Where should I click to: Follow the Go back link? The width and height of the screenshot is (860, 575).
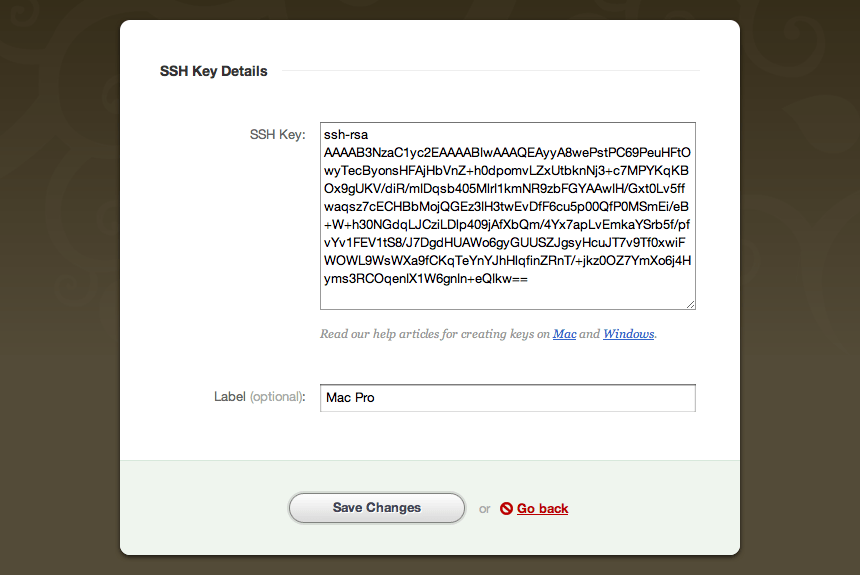(x=542, y=509)
